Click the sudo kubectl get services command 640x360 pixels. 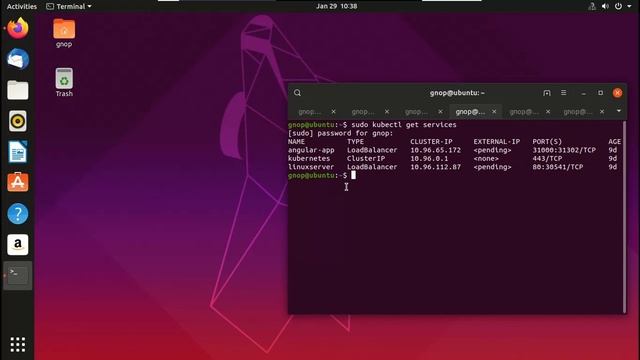click(404, 124)
